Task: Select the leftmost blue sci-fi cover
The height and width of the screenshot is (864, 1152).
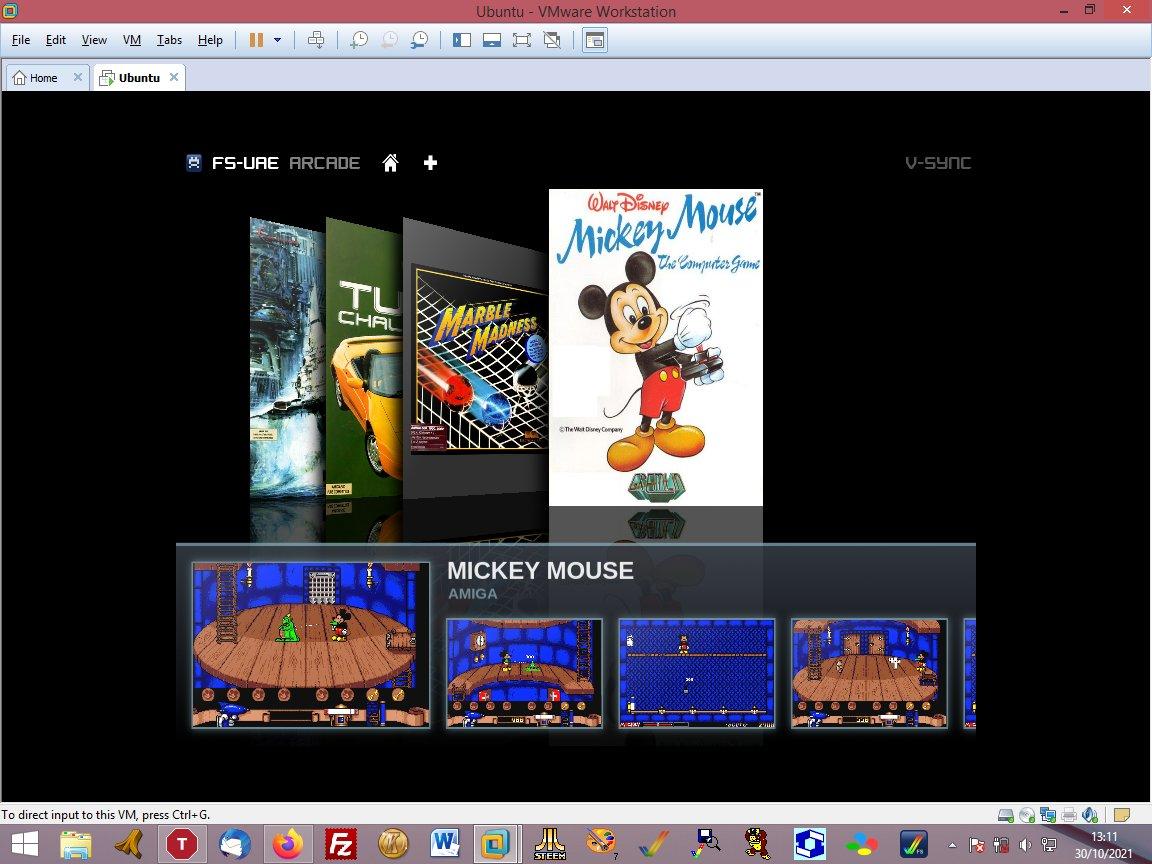Action: click(287, 358)
